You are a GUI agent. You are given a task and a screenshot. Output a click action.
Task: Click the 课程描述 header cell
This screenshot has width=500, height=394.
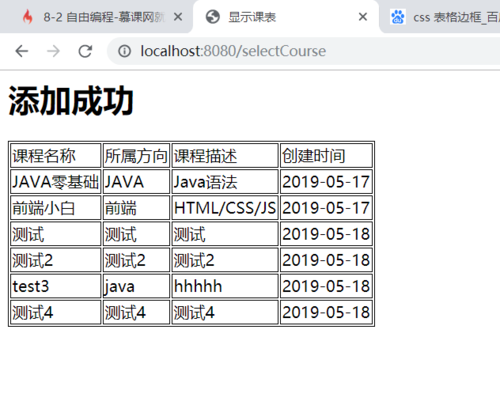click(225, 155)
